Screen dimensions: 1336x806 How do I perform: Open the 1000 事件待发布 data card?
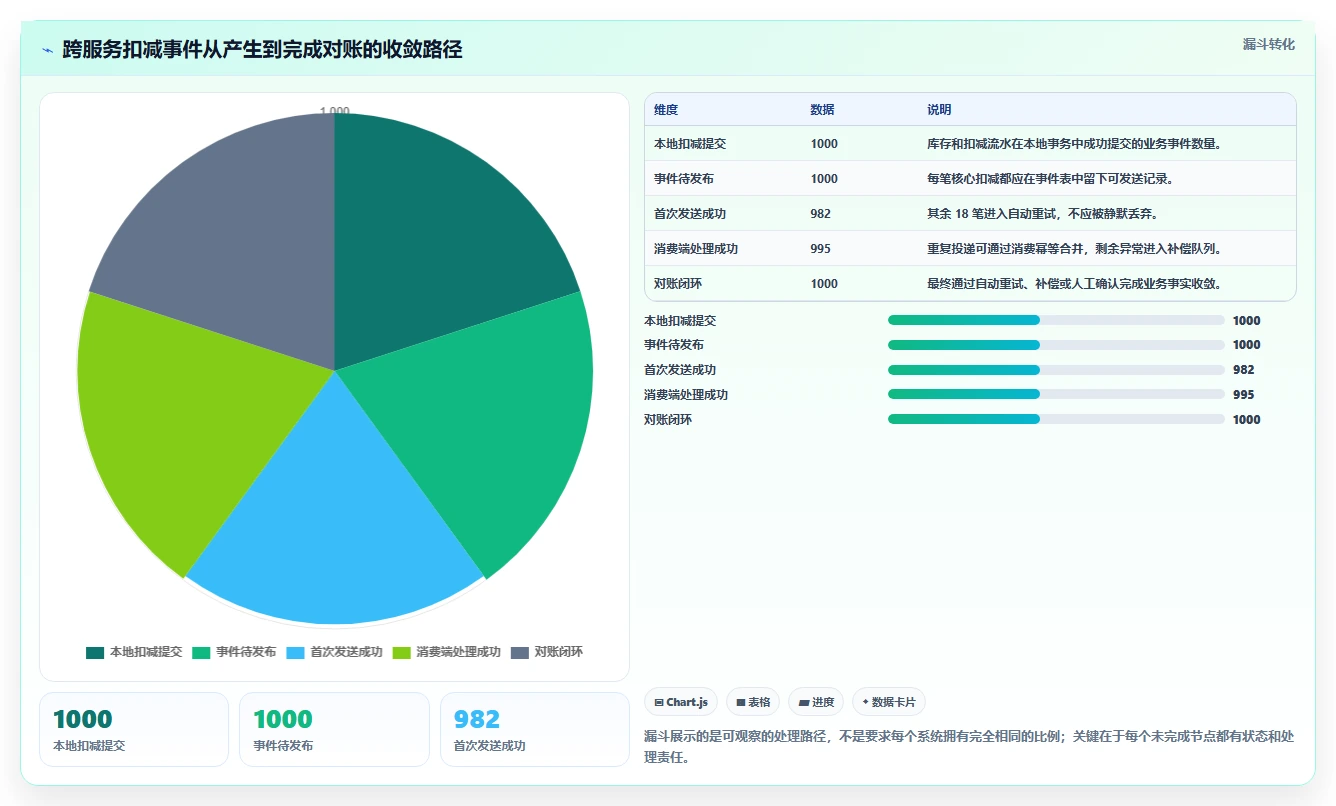pyautogui.click(x=334, y=730)
